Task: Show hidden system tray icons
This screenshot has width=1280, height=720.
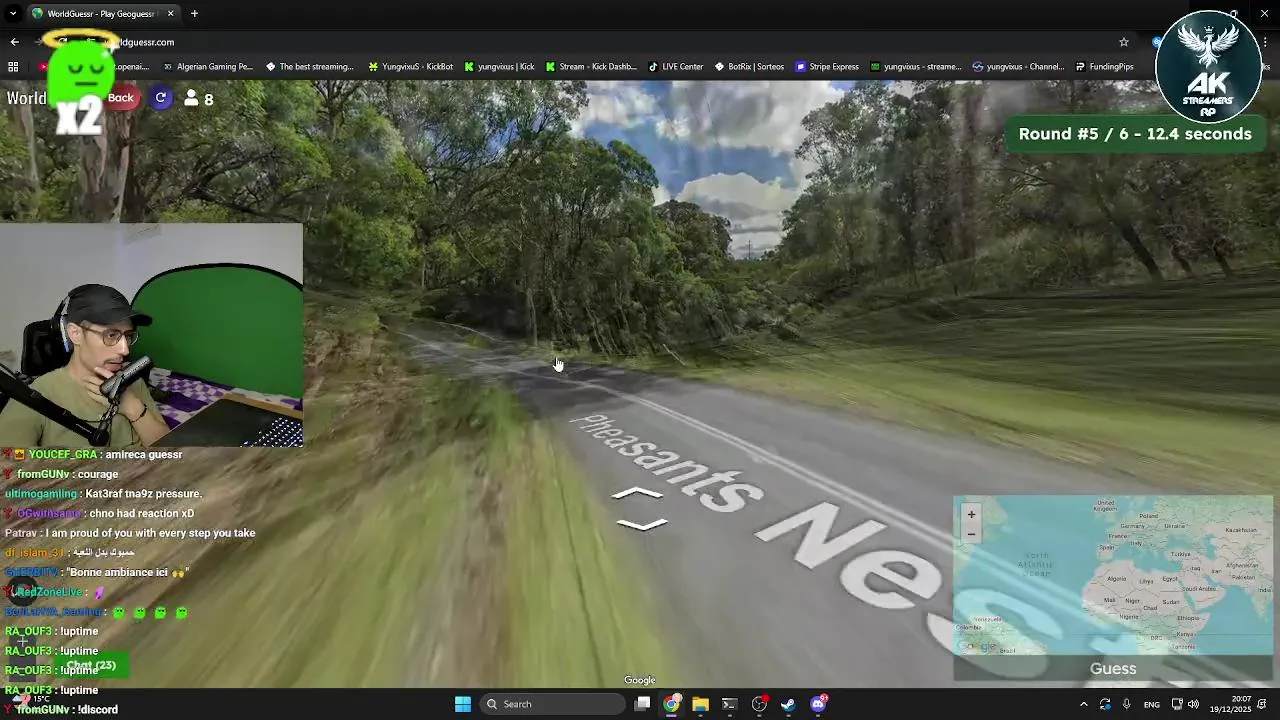Action: (x=1083, y=704)
